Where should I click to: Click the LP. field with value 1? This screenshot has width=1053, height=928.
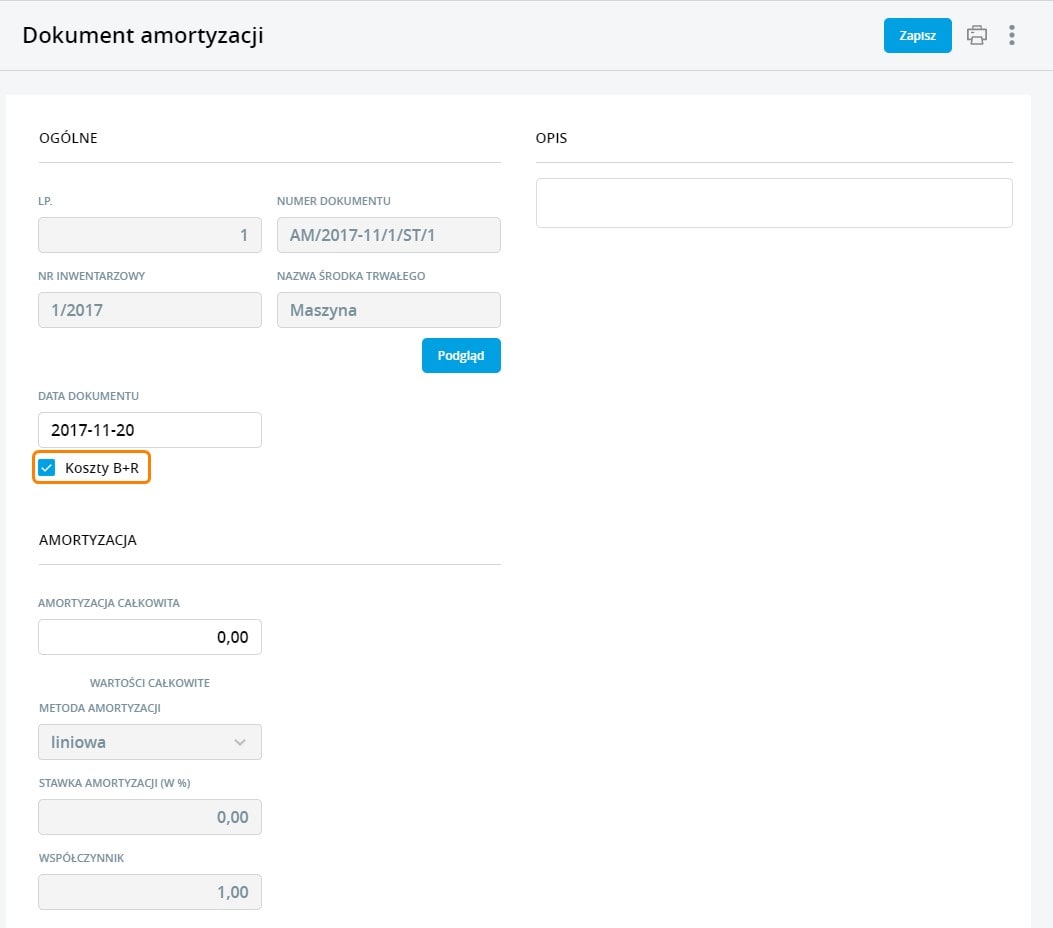(150, 235)
